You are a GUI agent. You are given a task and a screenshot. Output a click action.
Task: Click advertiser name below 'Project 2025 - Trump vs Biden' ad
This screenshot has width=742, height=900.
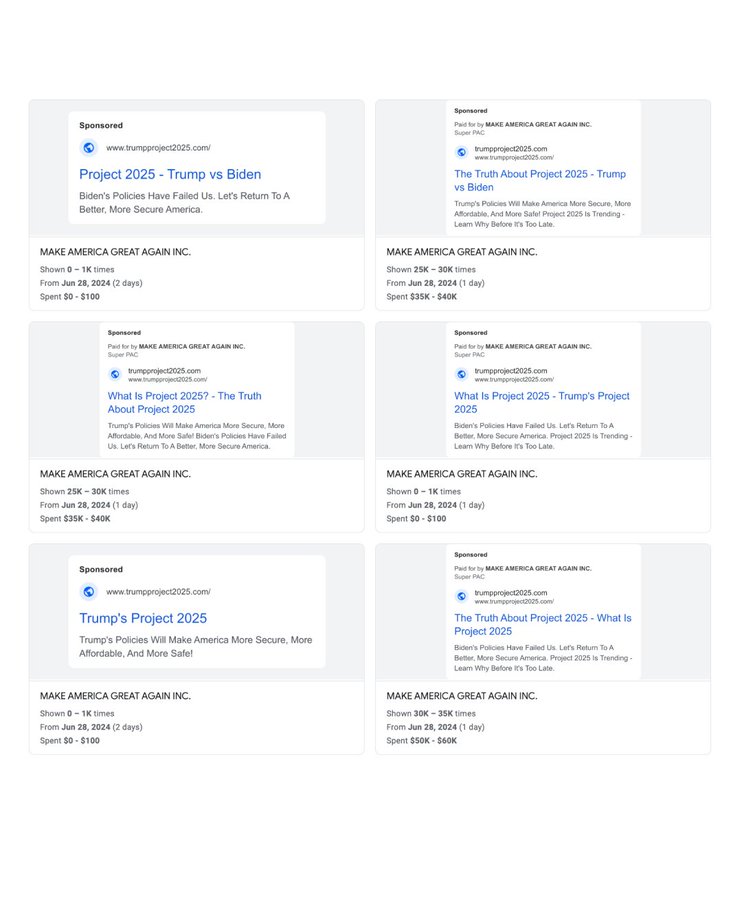tap(115, 252)
